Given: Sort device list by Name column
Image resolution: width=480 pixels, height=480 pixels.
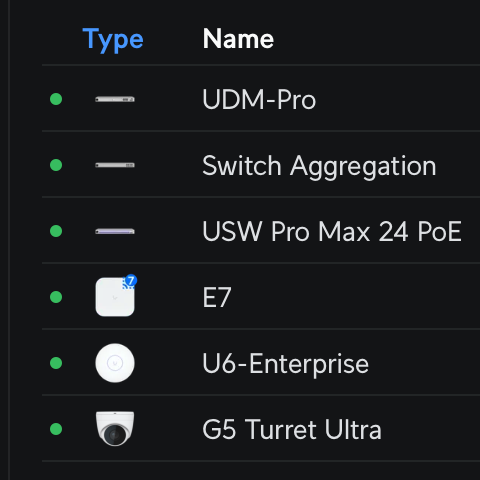Looking at the screenshot, I should point(238,39).
